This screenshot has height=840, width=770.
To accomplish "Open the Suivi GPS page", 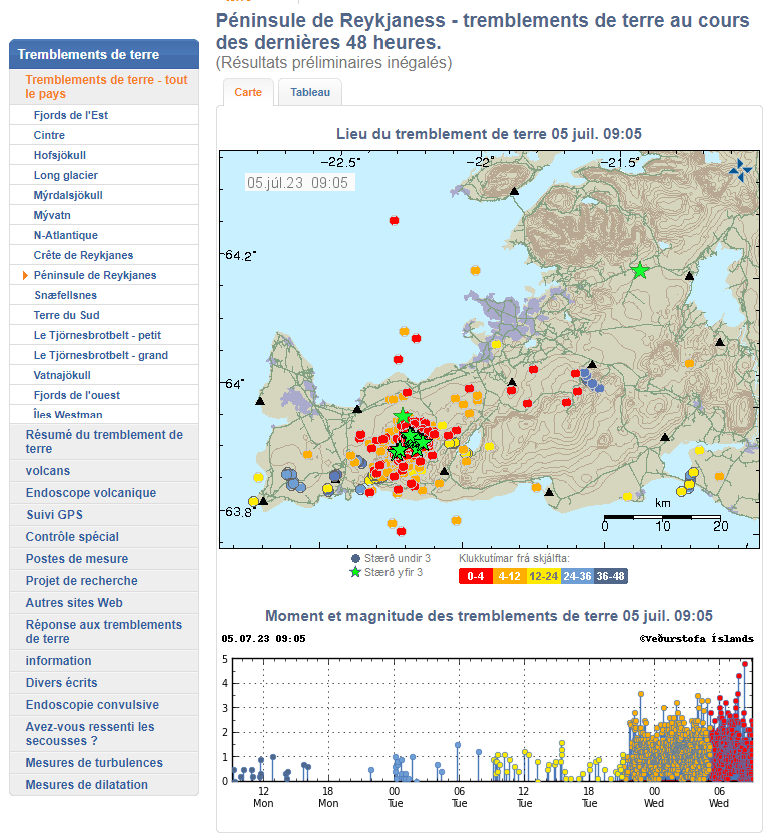I will [54, 515].
